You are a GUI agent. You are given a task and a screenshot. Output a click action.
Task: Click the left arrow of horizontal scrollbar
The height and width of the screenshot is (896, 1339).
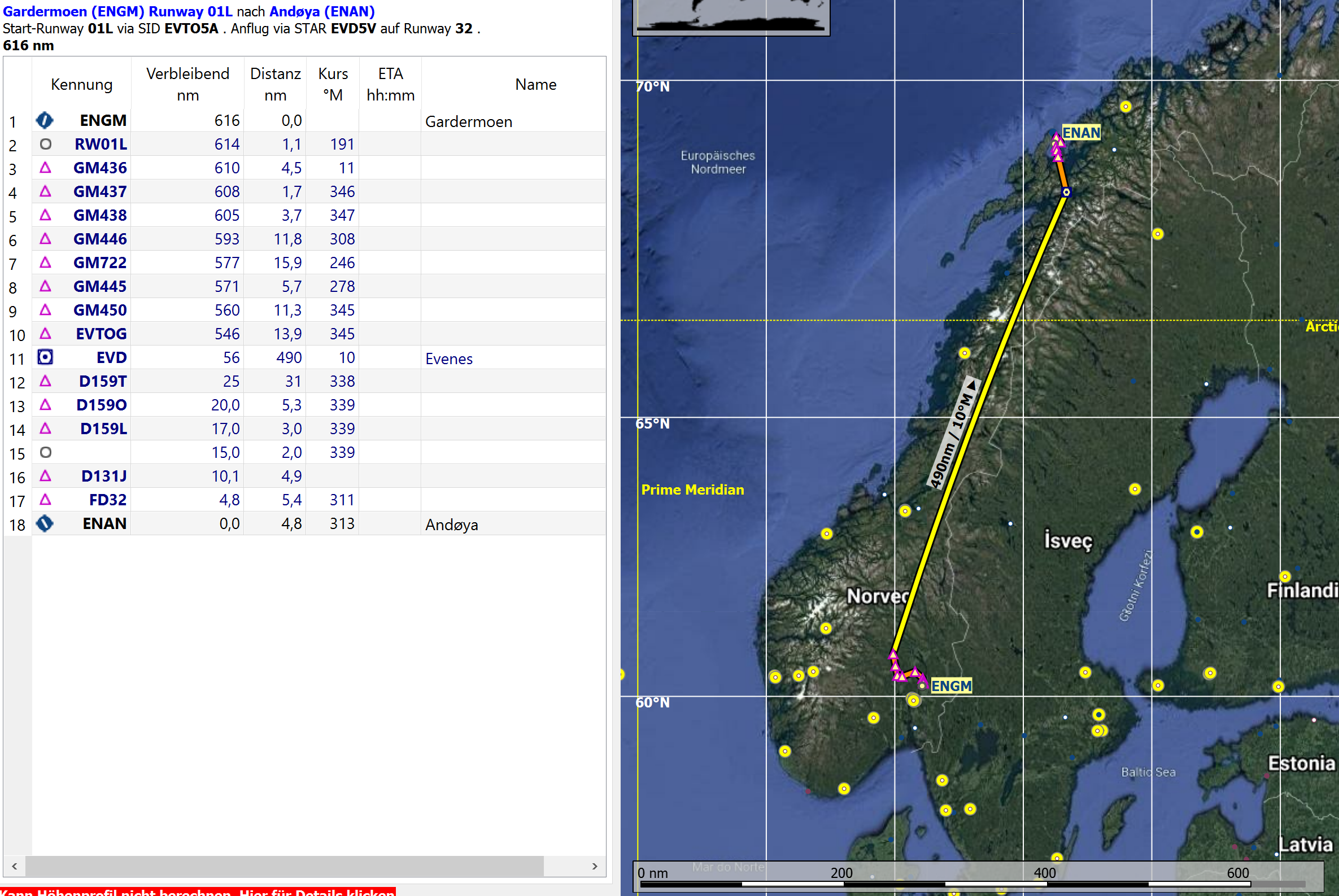[x=14, y=866]
